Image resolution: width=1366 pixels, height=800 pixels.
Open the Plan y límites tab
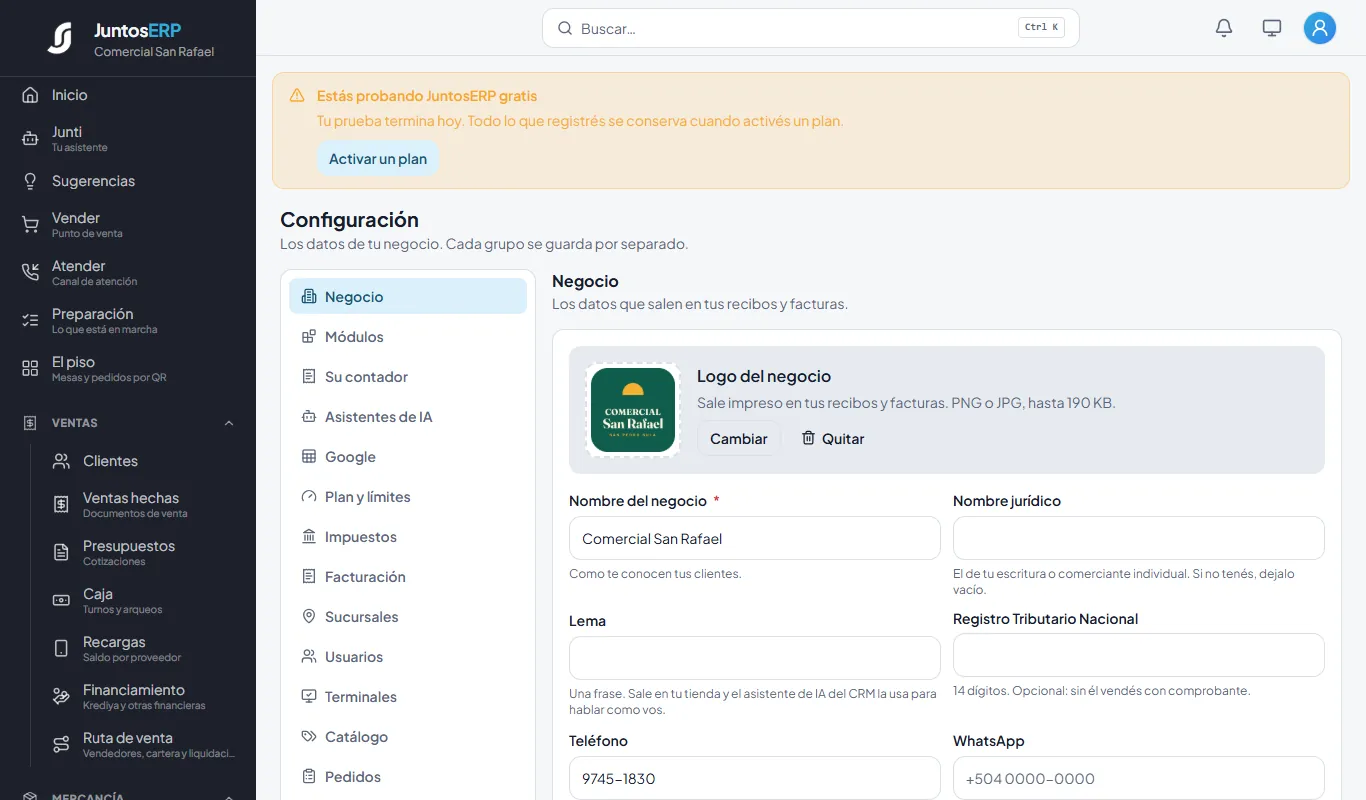click(408, 497)
